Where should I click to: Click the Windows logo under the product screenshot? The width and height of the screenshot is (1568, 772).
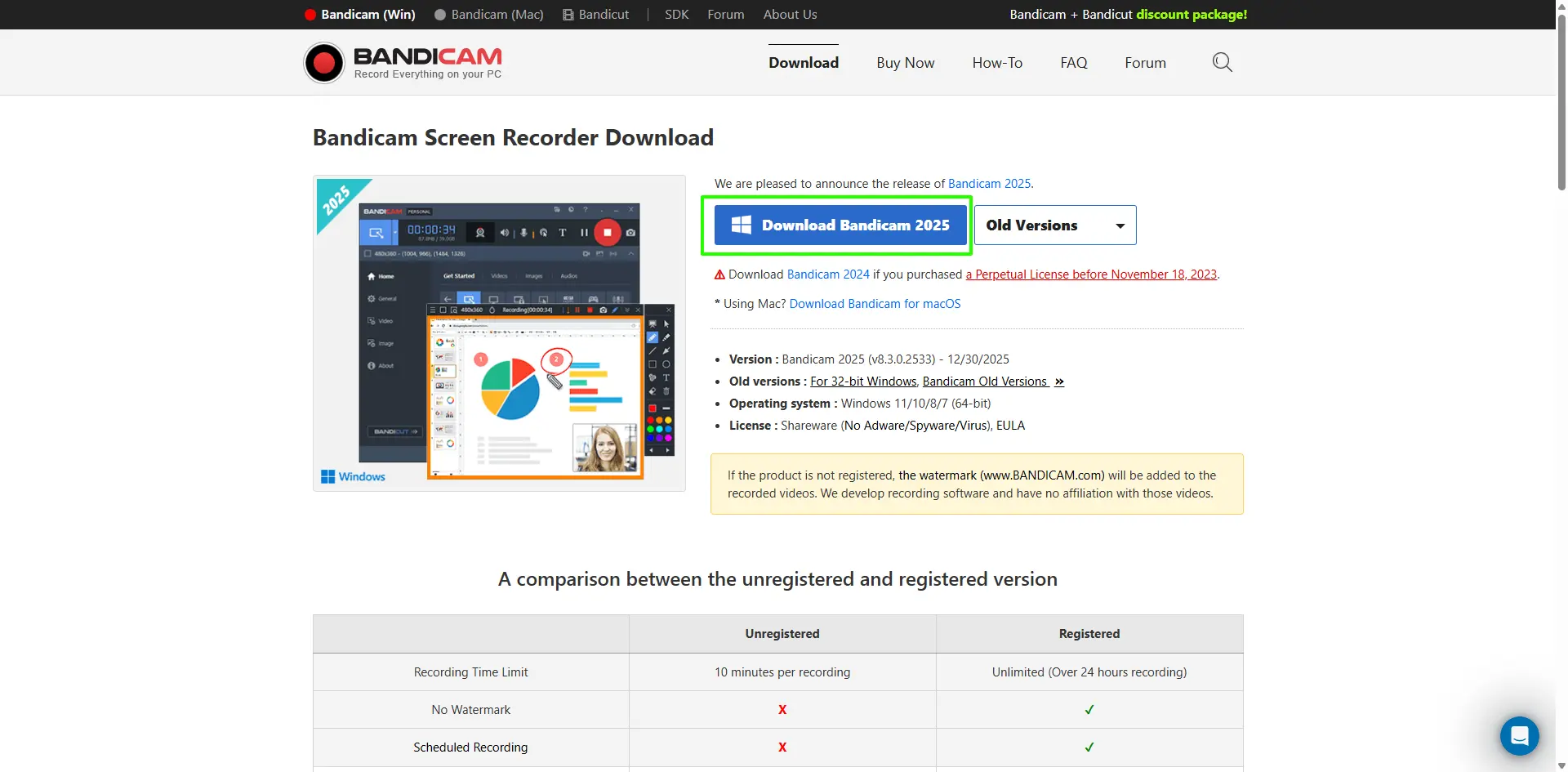(x=327, y=475)
